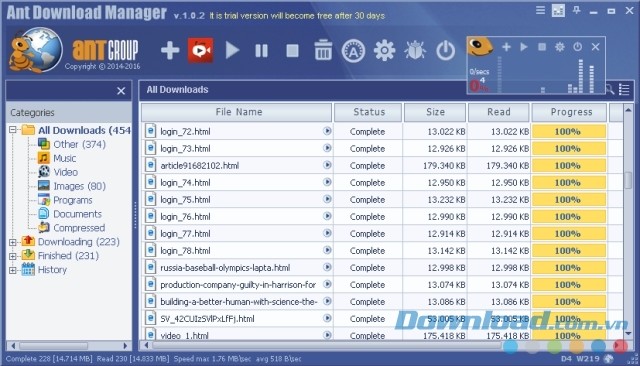Click the ant mascot in the mini widget
The height and width of the screenshot is (366, 640).
[x=480, y=46]
